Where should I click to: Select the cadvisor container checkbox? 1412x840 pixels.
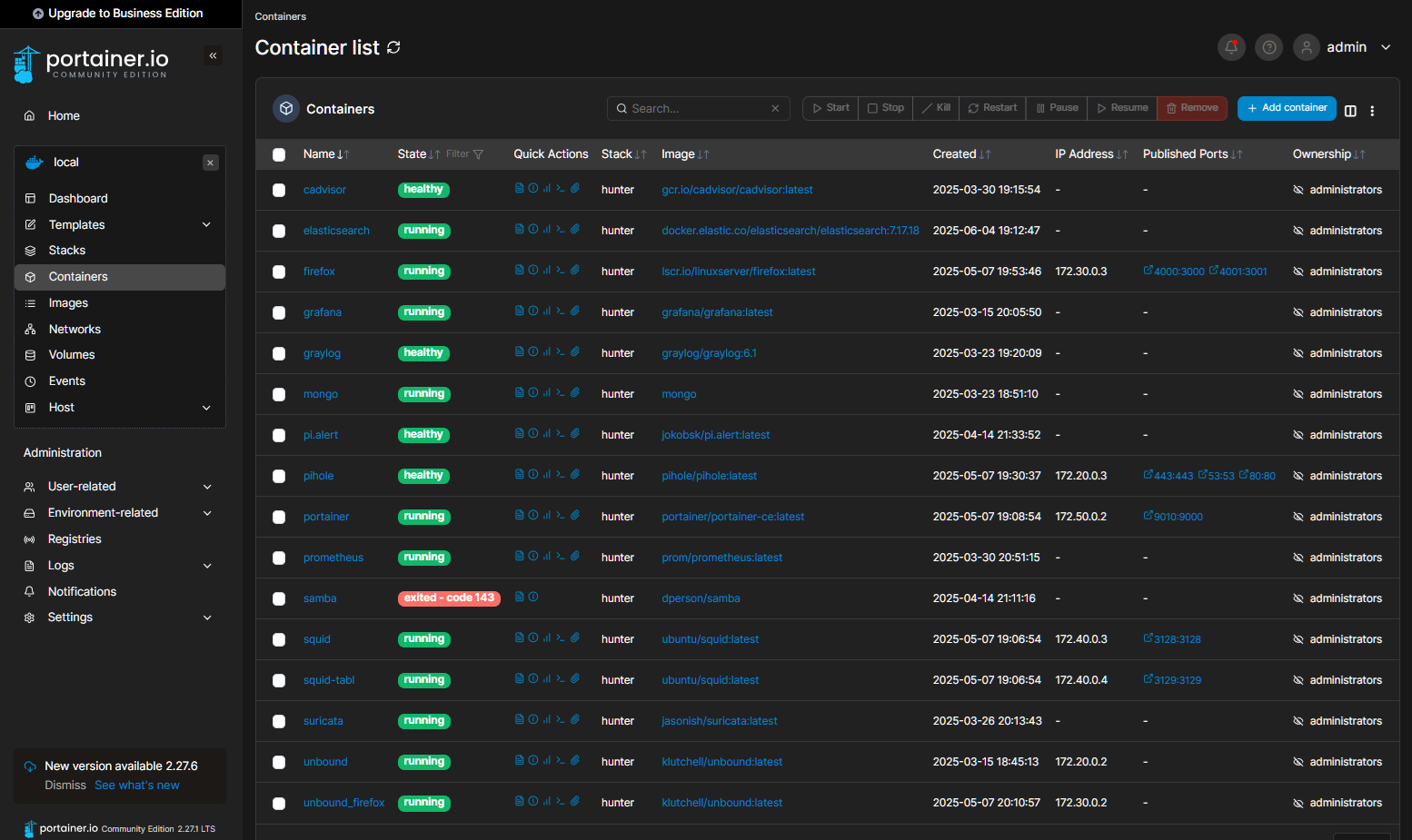pyautogui.click(x=279, y=190)
